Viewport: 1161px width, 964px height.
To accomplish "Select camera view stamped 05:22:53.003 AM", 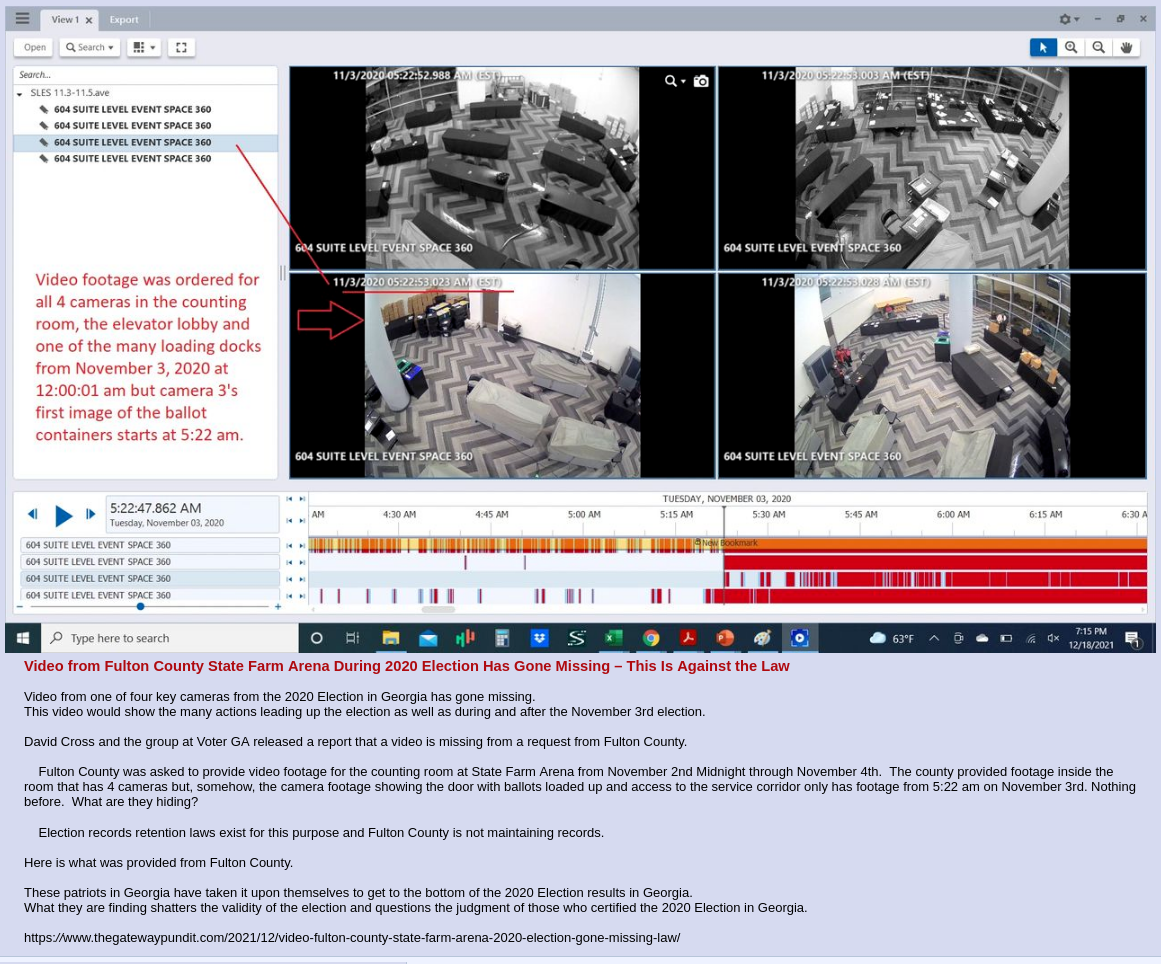I will click(x=931, y=168).
